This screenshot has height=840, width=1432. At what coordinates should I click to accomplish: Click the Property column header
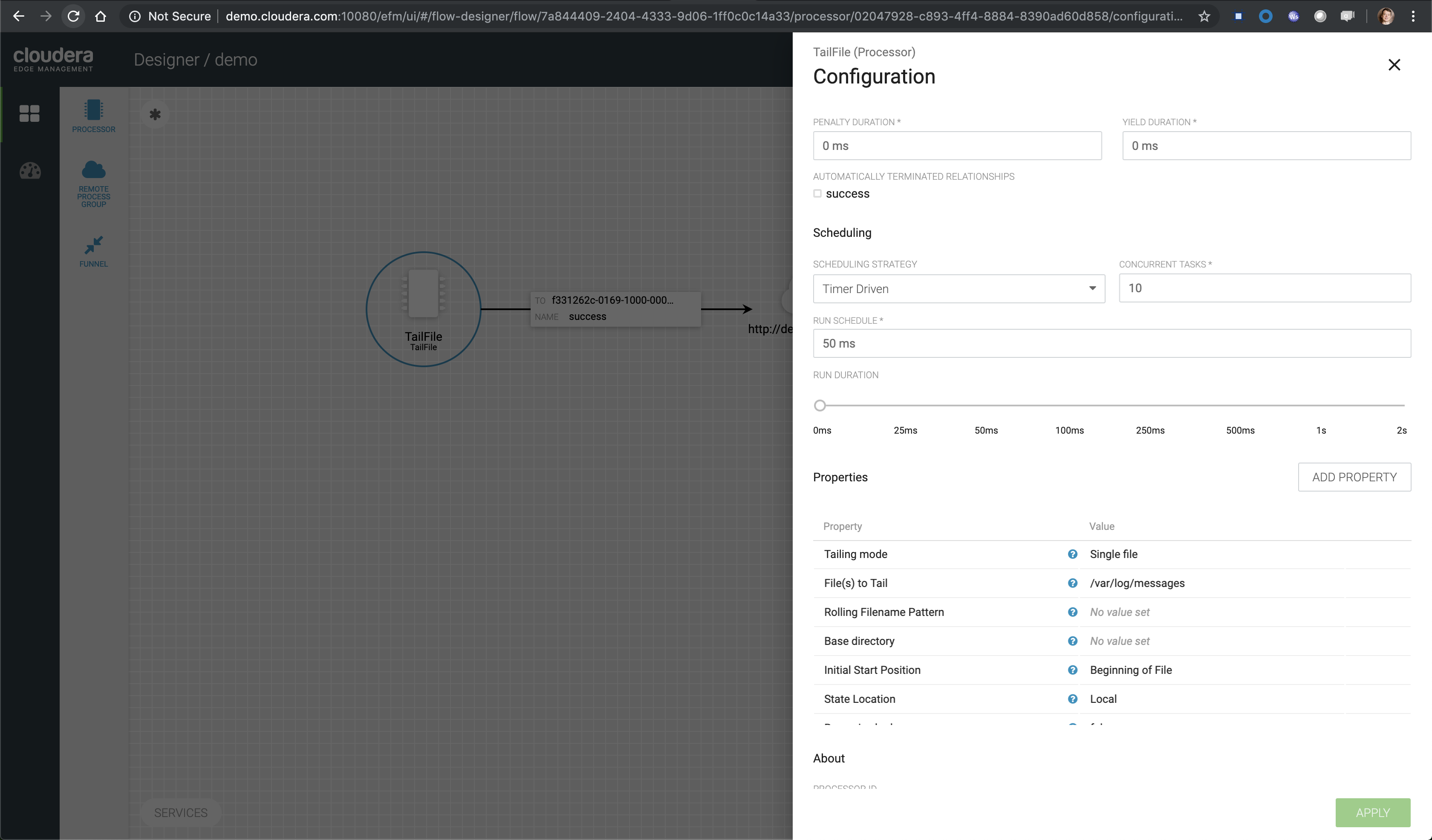coord(842,526)
